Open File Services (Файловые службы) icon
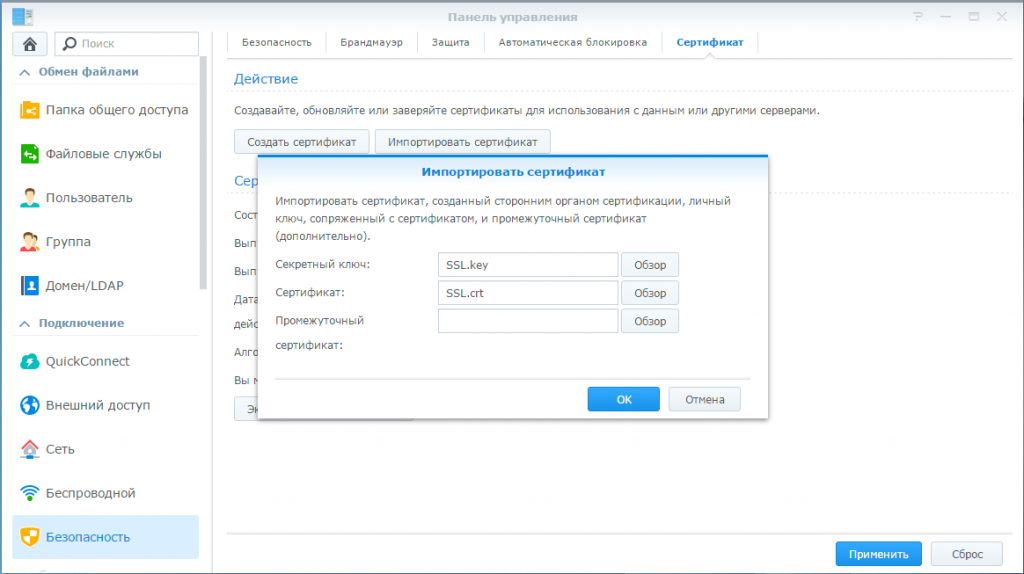Image resolution: width=1024 pixels, height=574 pixels. (x=30, y=154)
